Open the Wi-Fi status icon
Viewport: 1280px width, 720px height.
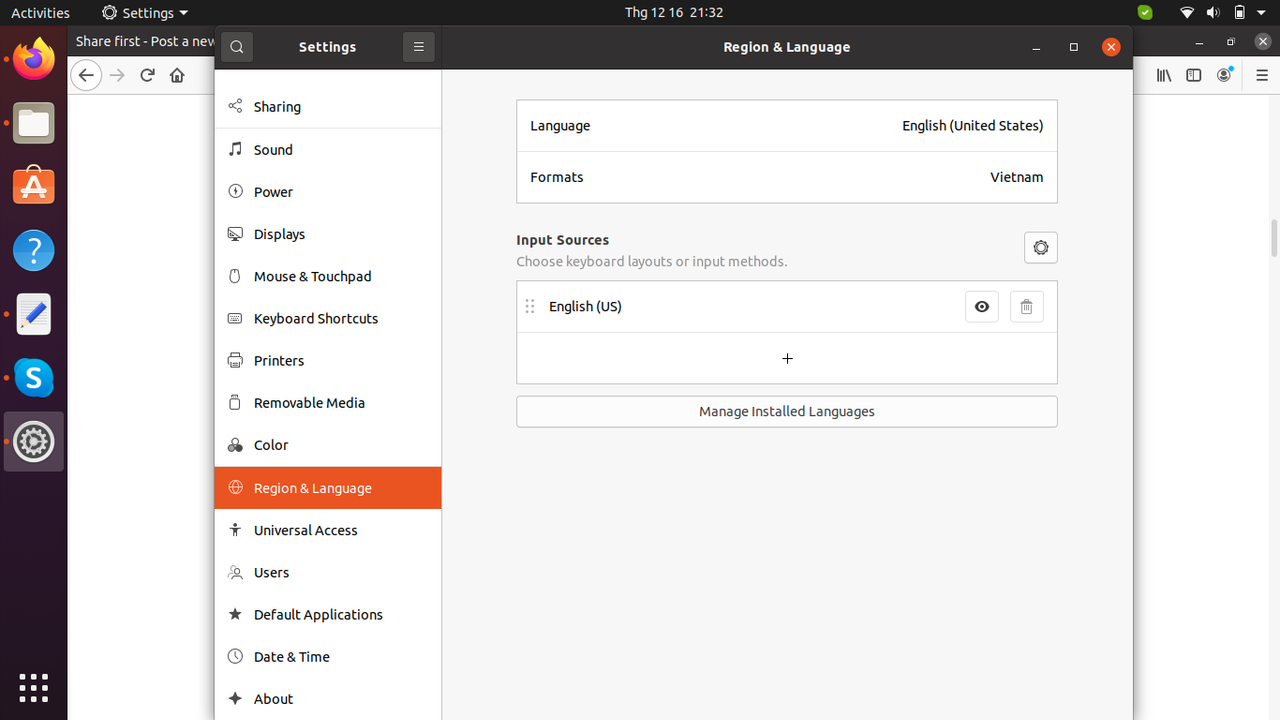[x=1187, y=13]
